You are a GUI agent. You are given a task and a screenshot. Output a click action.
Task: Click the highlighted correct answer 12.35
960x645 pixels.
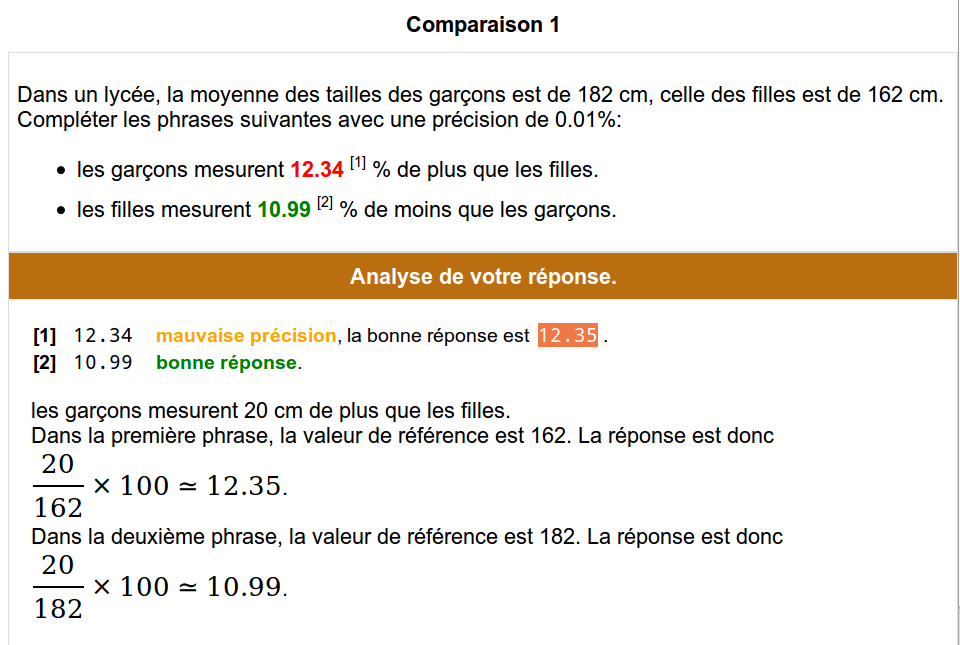pos(568,335)
